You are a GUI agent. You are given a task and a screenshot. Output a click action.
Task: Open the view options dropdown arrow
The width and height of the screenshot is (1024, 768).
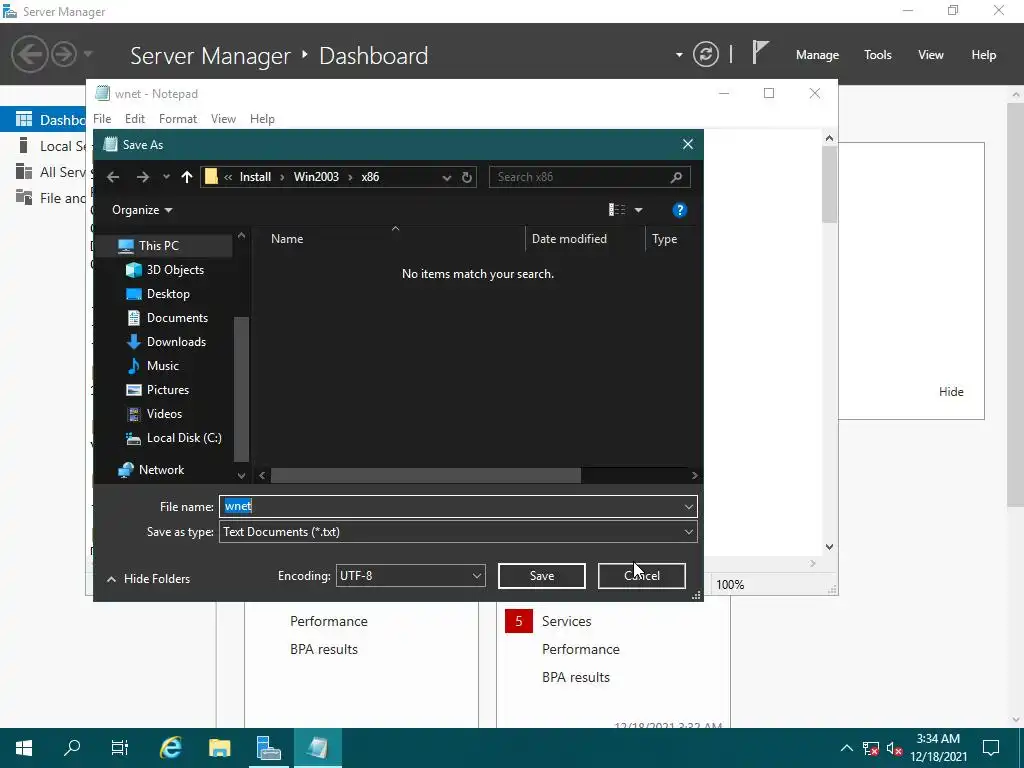point(639,210)
